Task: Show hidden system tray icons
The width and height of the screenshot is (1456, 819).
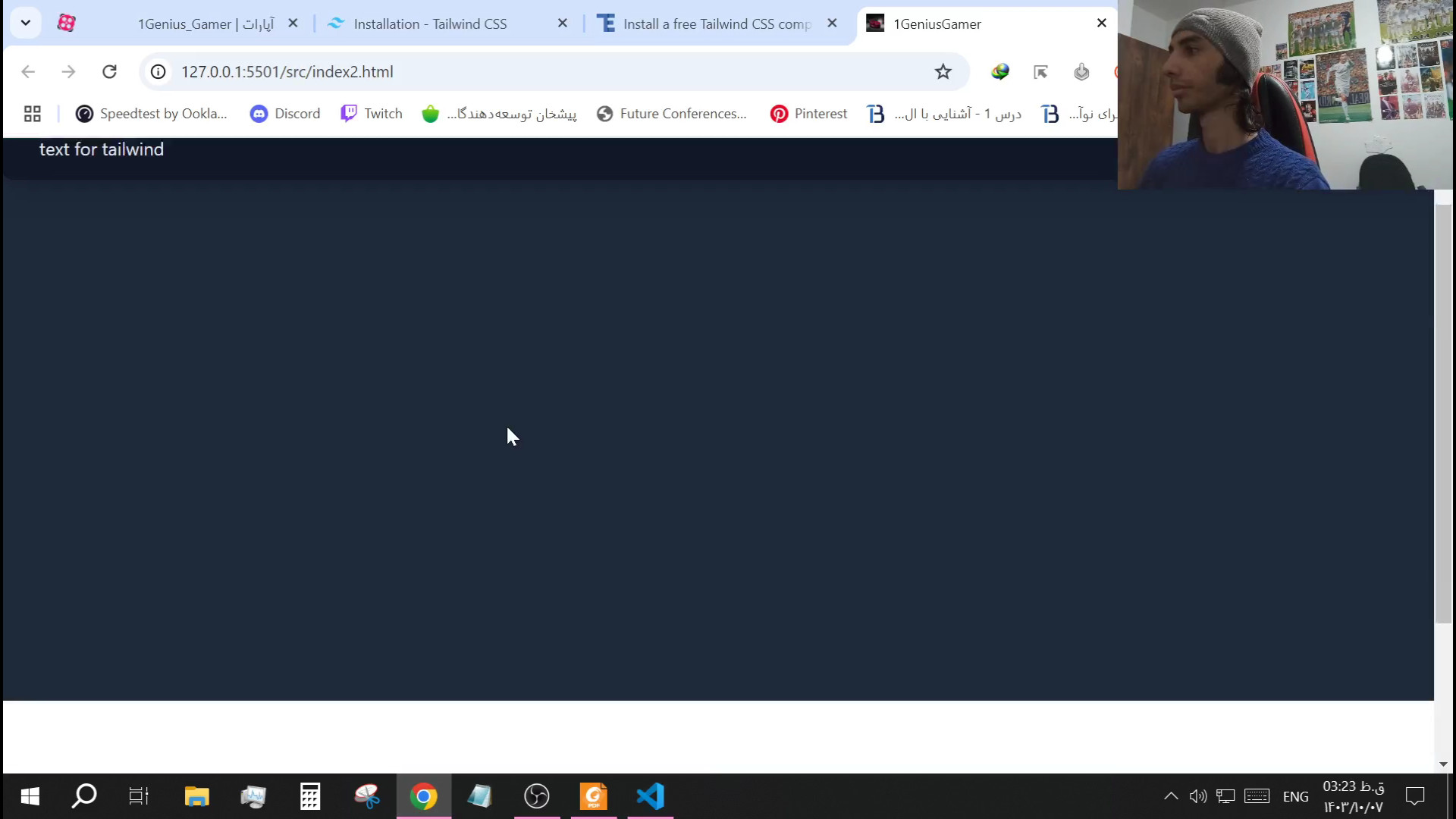Action: pyautogui.click(x=1171, y=796)
